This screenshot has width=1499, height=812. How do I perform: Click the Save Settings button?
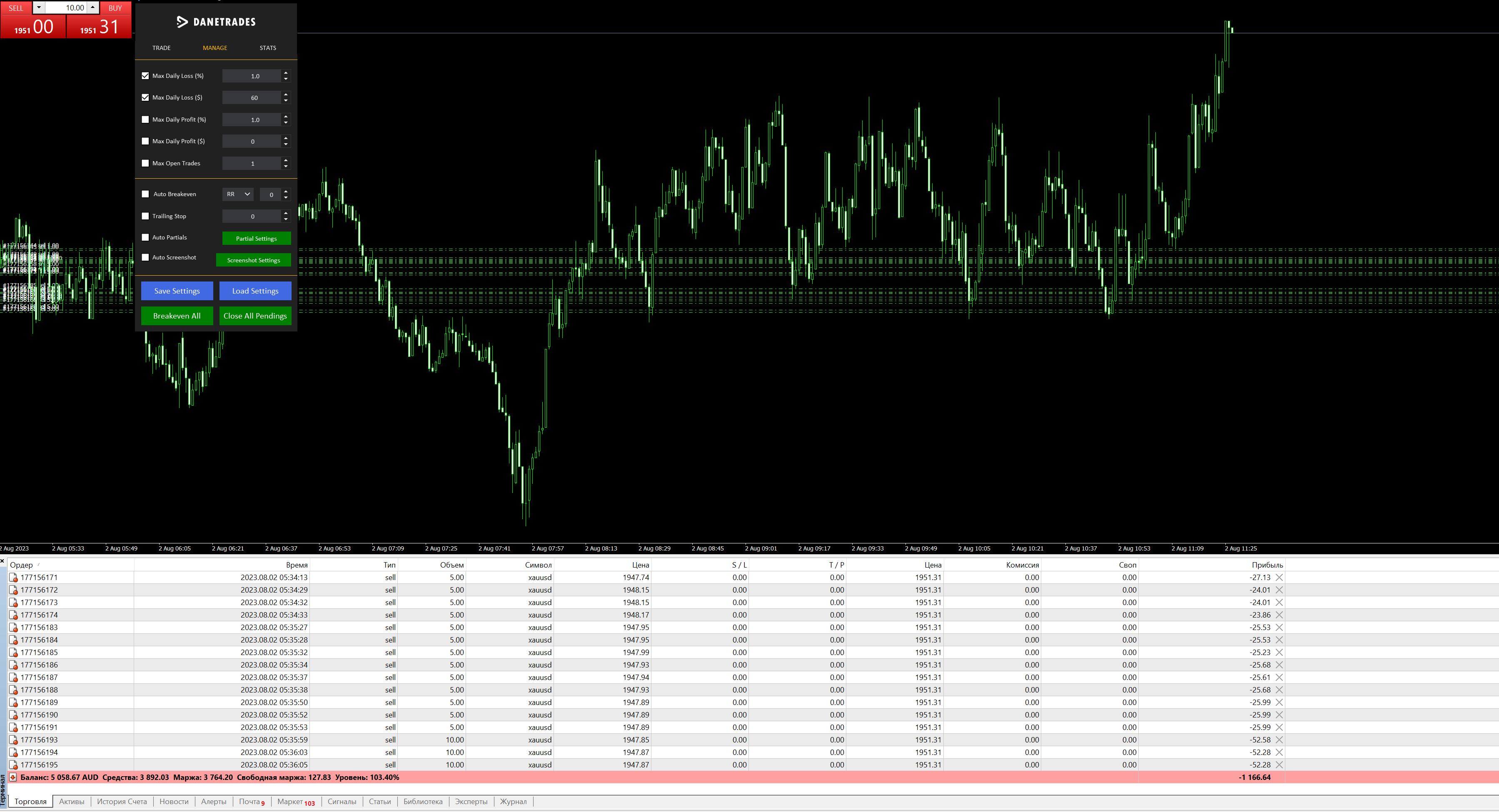pos(177,291)
